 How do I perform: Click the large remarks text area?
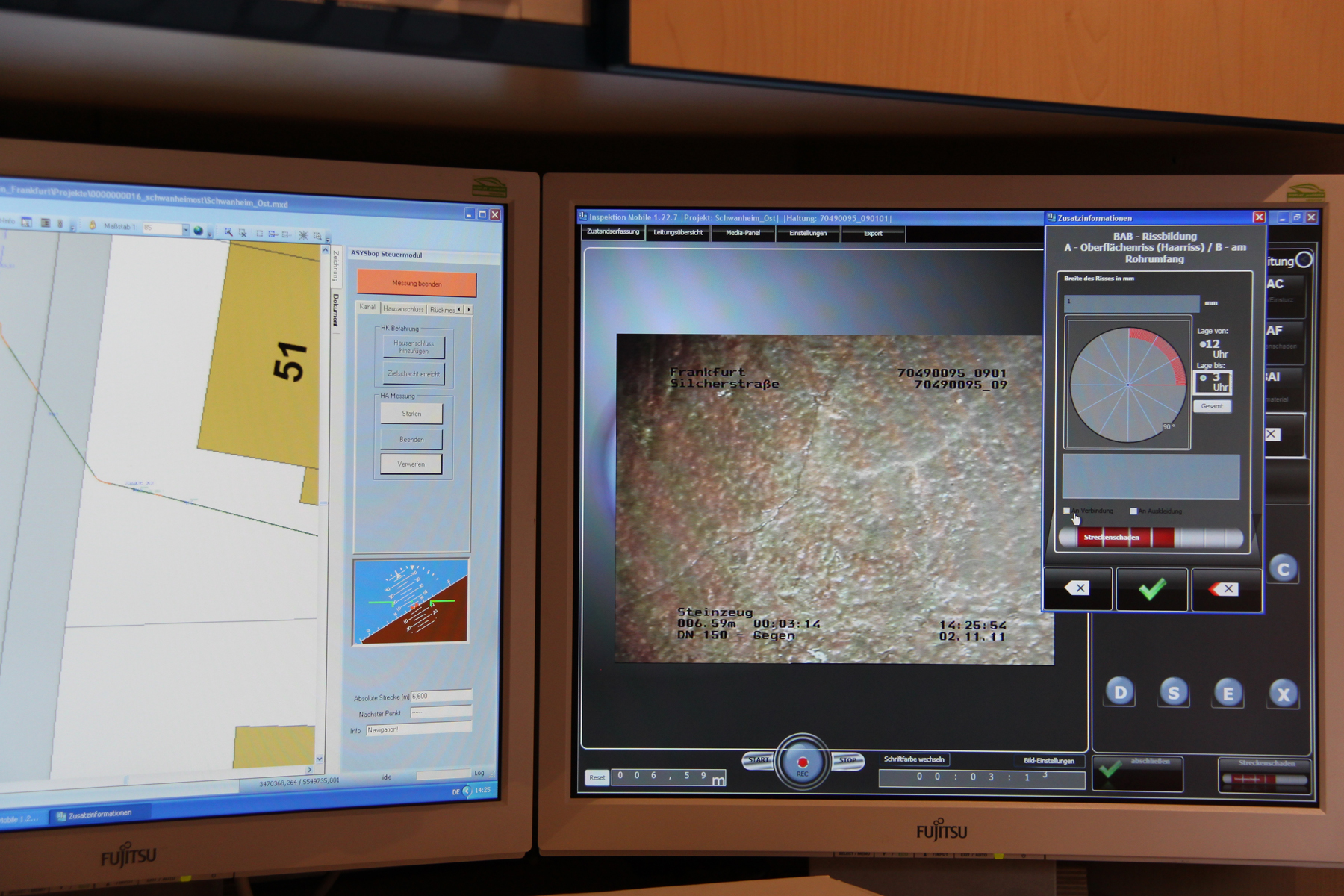tap(1151, 476)
